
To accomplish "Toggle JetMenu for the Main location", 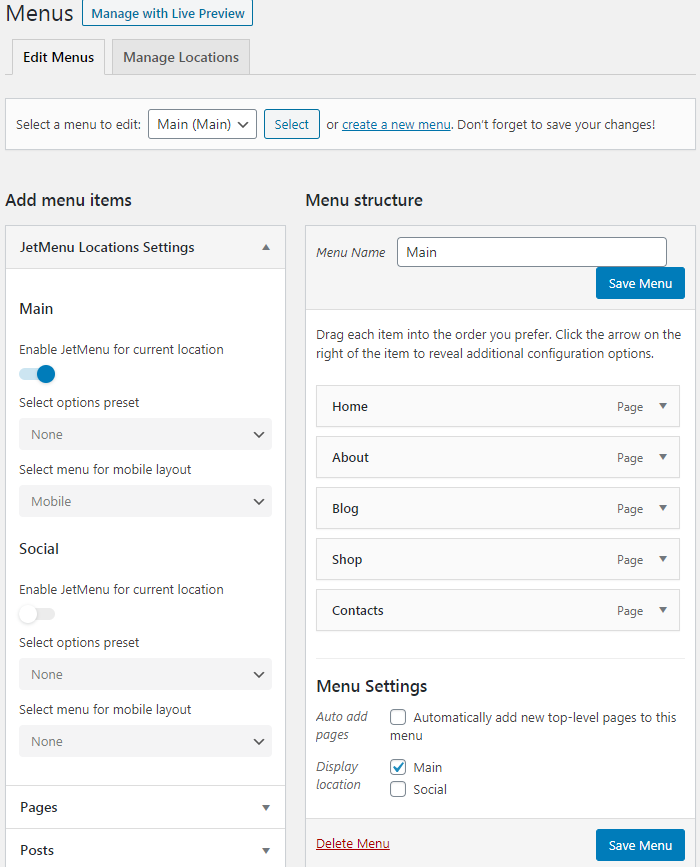I will [37, 374].
